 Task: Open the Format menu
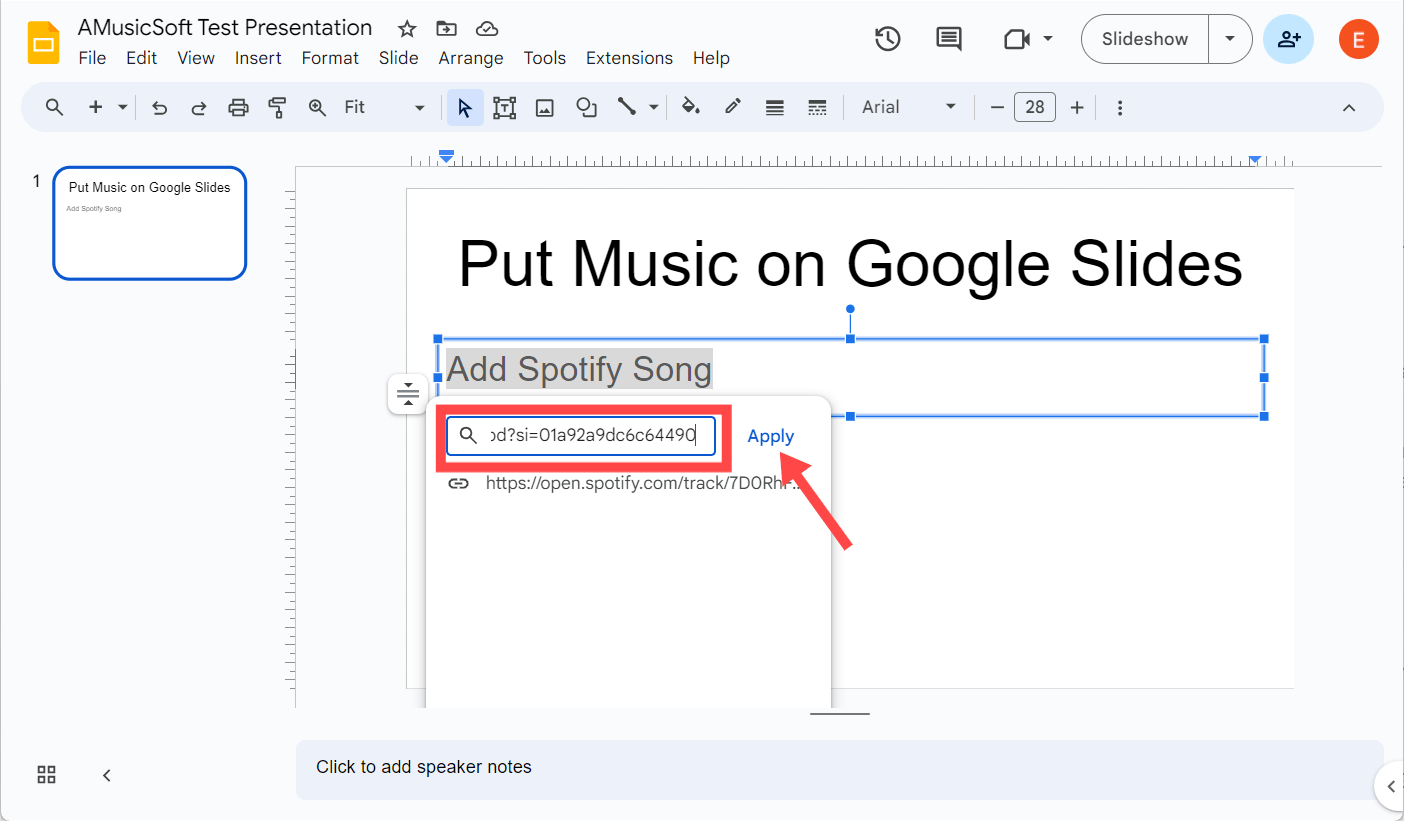tap(330, 58)
